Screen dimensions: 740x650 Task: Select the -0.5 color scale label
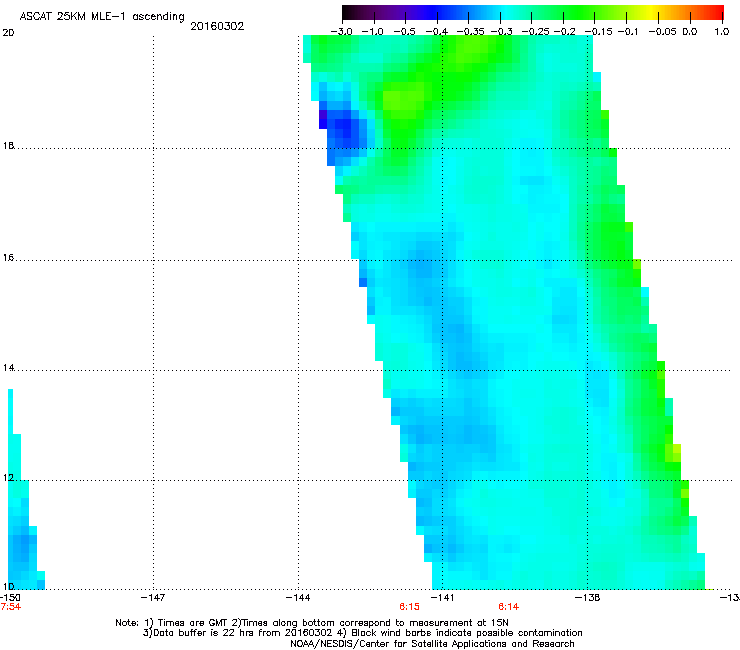pos(404,32)
